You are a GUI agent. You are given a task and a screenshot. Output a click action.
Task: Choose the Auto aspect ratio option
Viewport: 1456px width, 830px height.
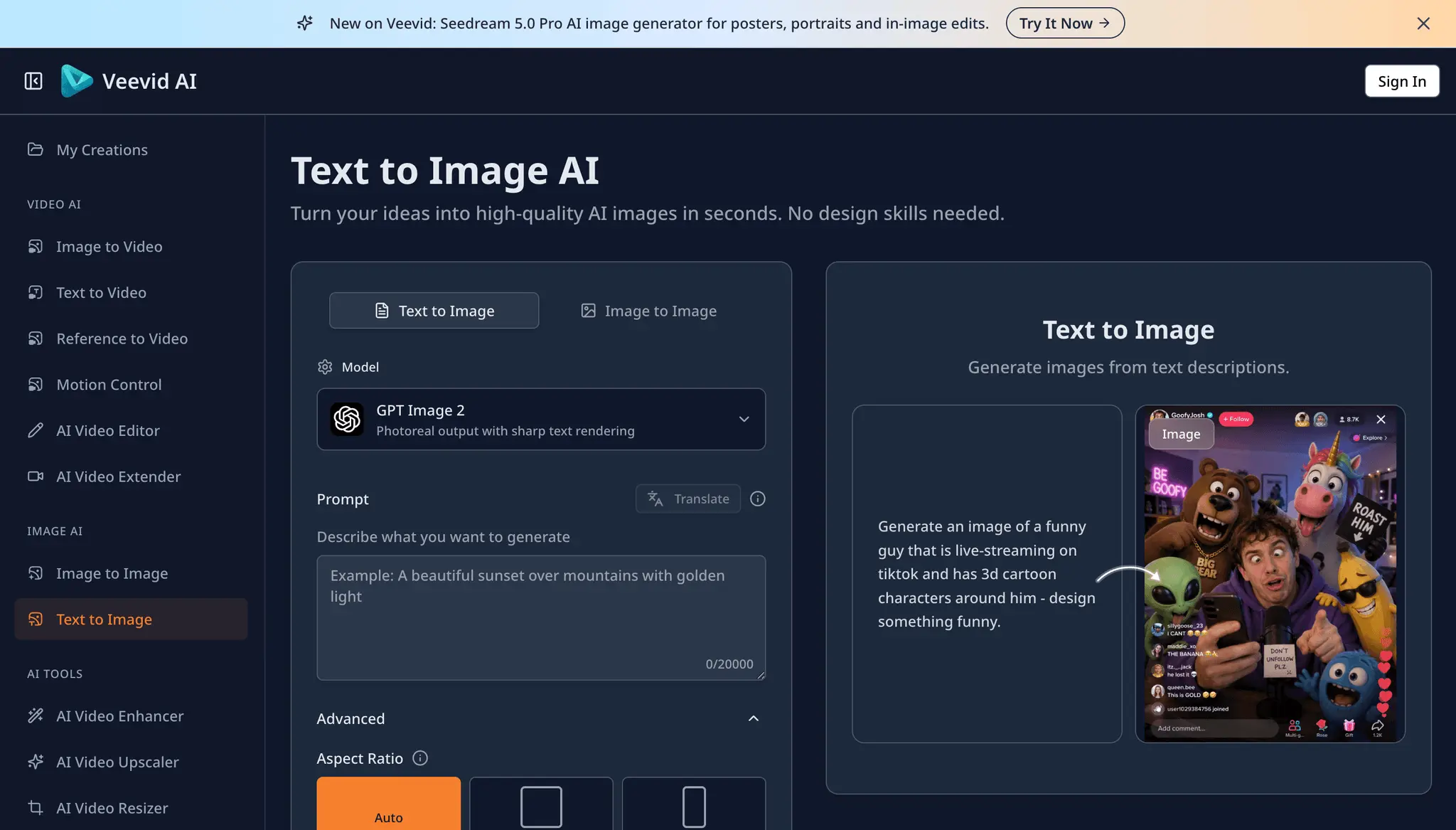click(x=389, y=804)
